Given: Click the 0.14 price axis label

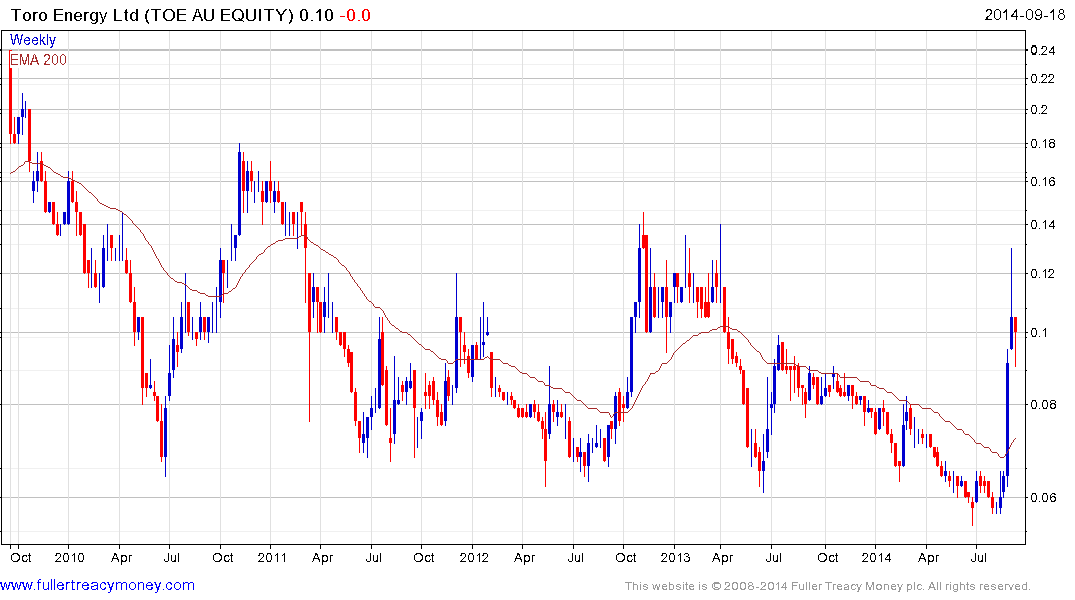Looking at the screenshot, I should coord(1045,225).
